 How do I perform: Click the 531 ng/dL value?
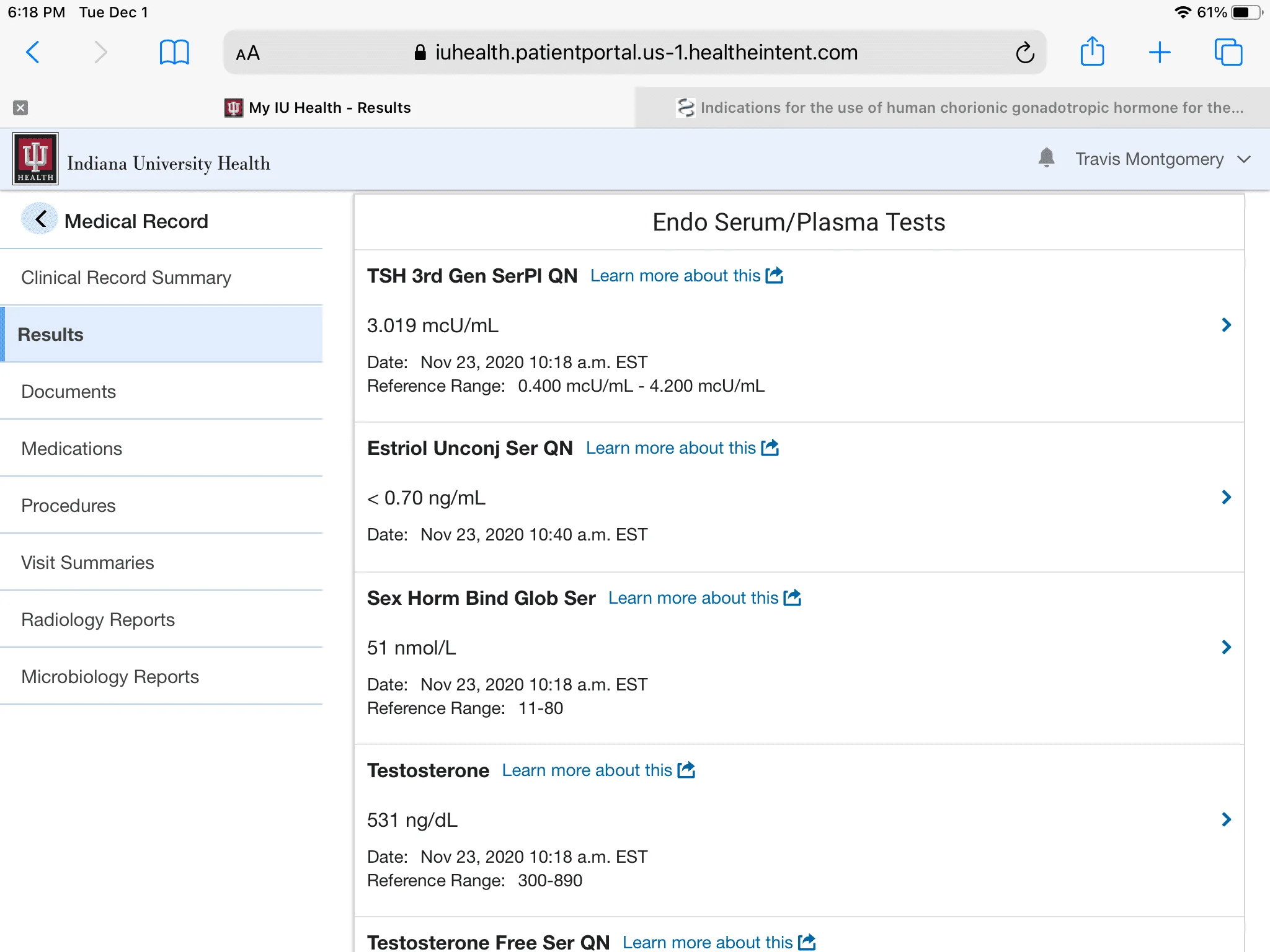(412, 820)
